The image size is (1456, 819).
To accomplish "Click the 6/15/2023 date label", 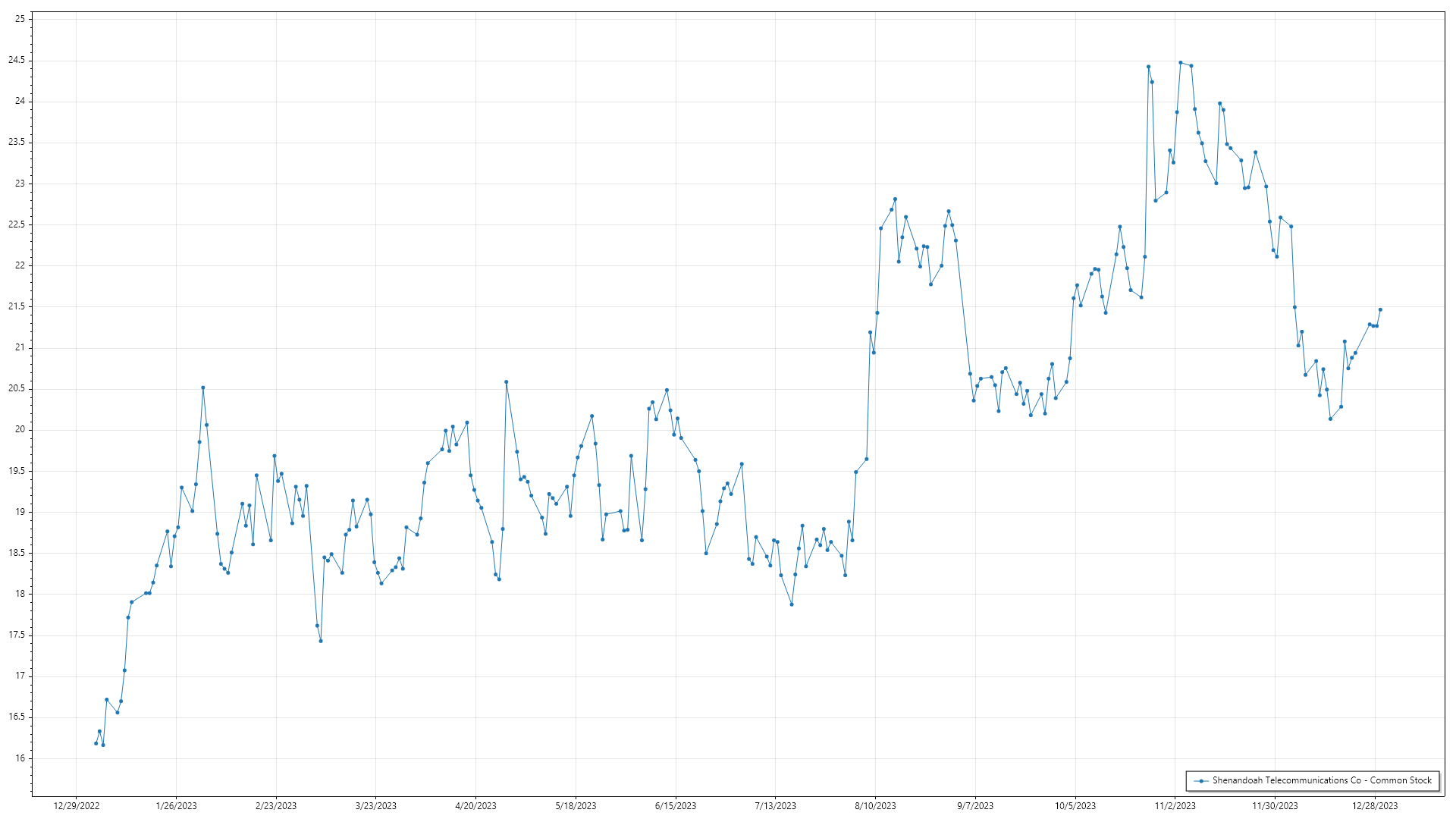I will (675, 806).
